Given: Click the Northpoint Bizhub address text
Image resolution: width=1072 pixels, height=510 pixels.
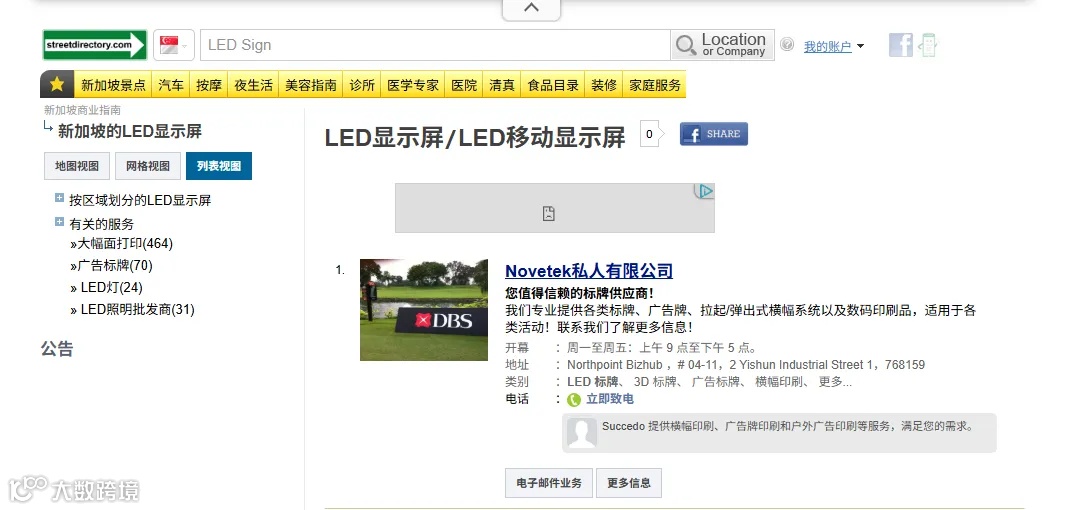Looking at the screenshot, I should pyautogui.click(x=746, y=365).
